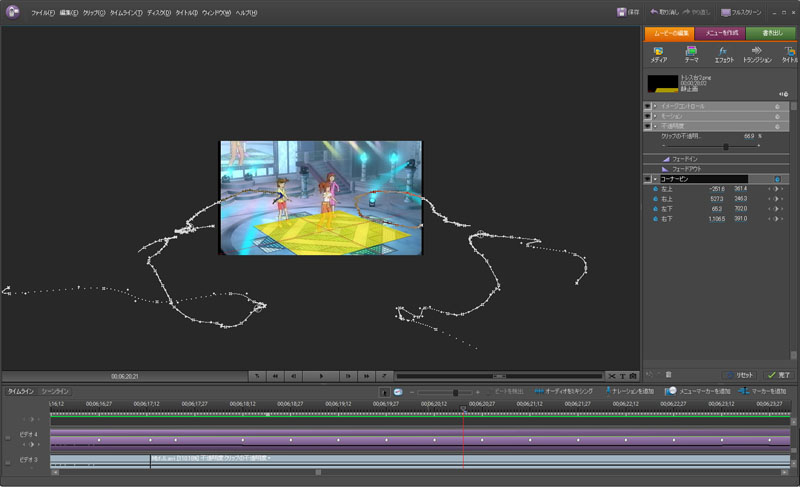
Task: Open the メディア (Media) panel icon
Action: coord(658,50)
